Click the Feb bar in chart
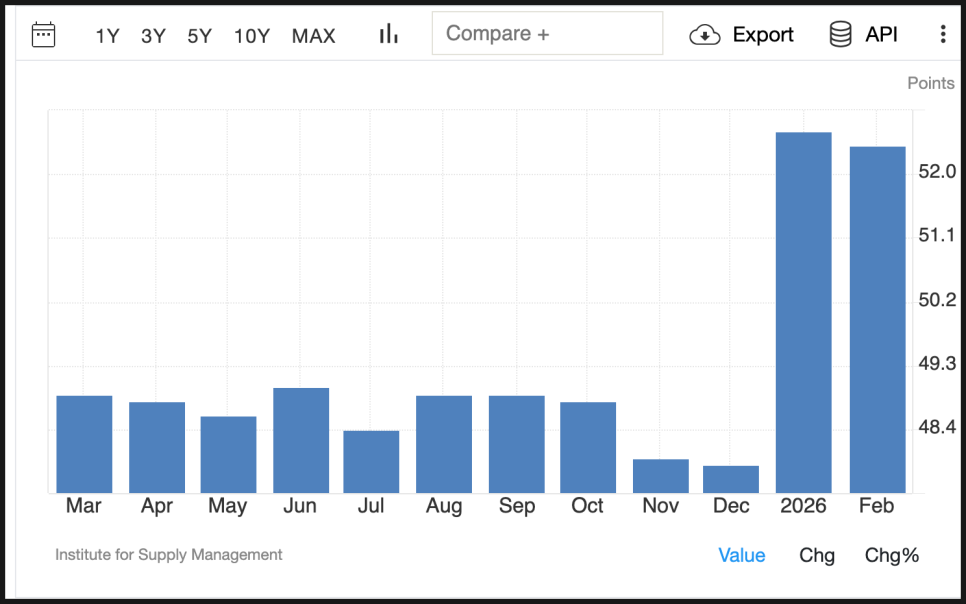This screenshot has width=966, height=604. tap(877, 320)
